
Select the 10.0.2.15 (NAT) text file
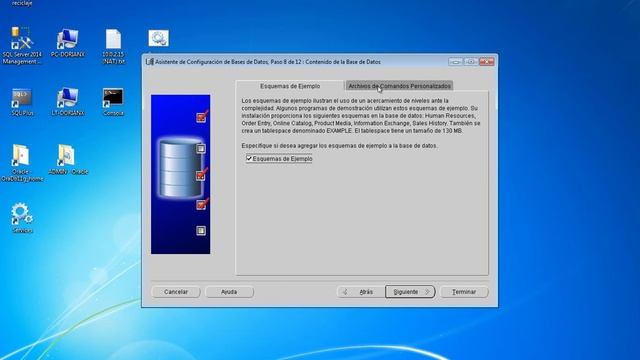[113, 46]
